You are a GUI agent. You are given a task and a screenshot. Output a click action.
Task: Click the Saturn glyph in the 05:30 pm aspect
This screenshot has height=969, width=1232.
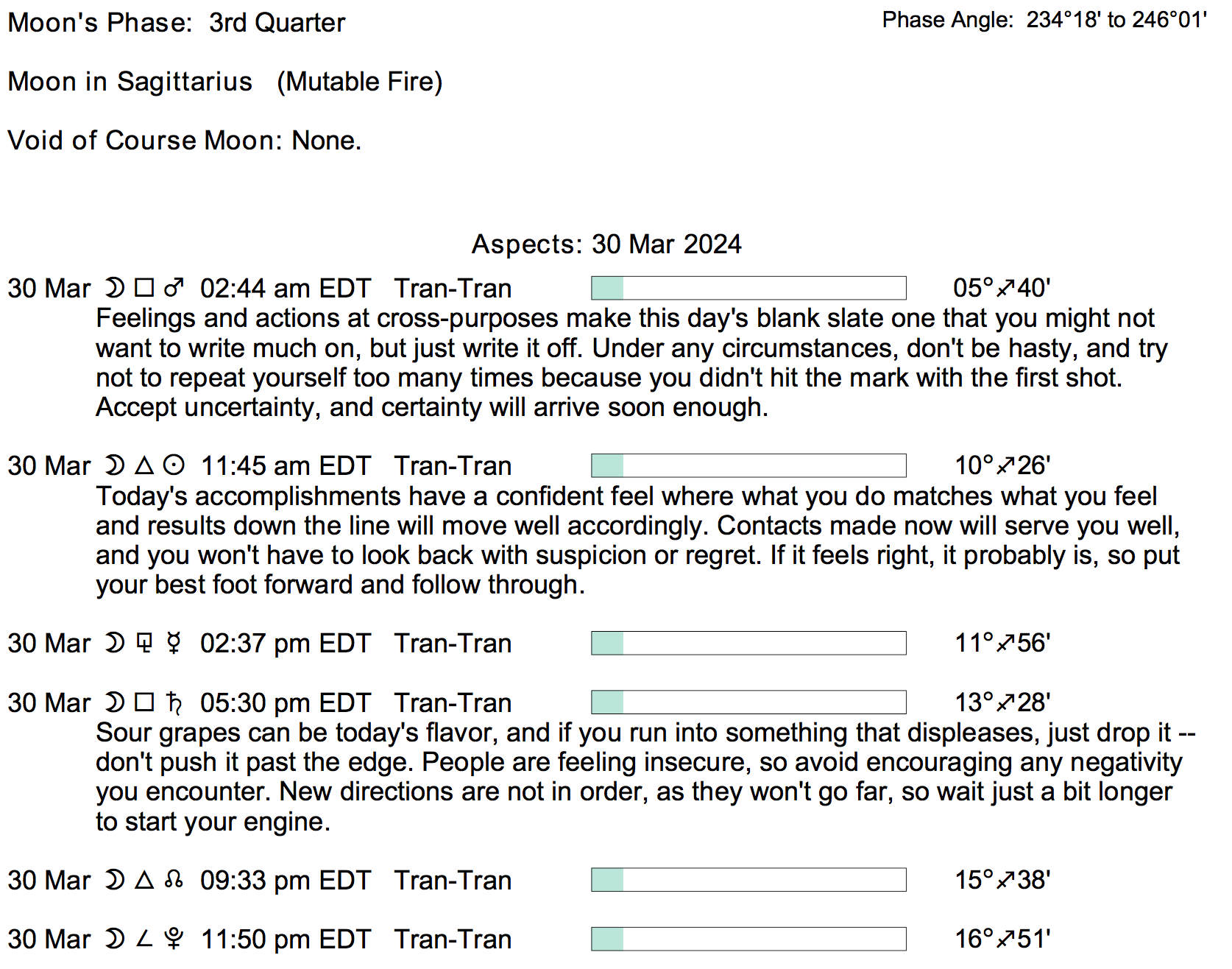pos(174,702)
